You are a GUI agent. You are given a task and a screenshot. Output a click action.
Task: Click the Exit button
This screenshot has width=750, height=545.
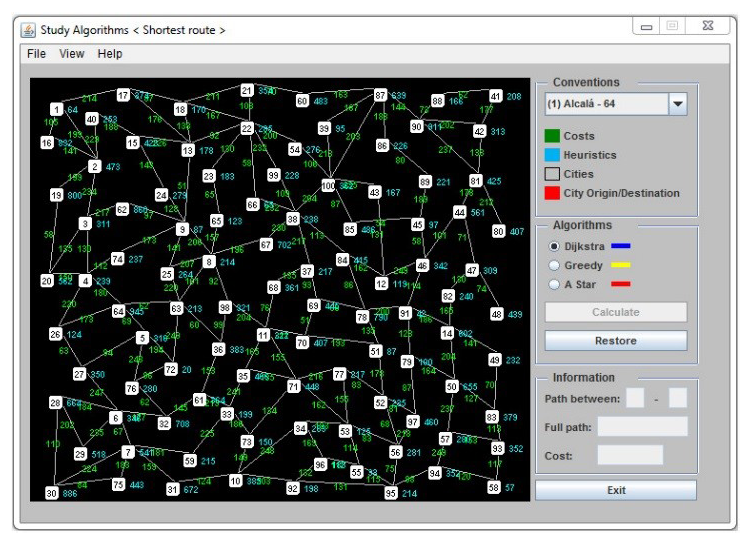pyautogui.click(x=615, y=490)
